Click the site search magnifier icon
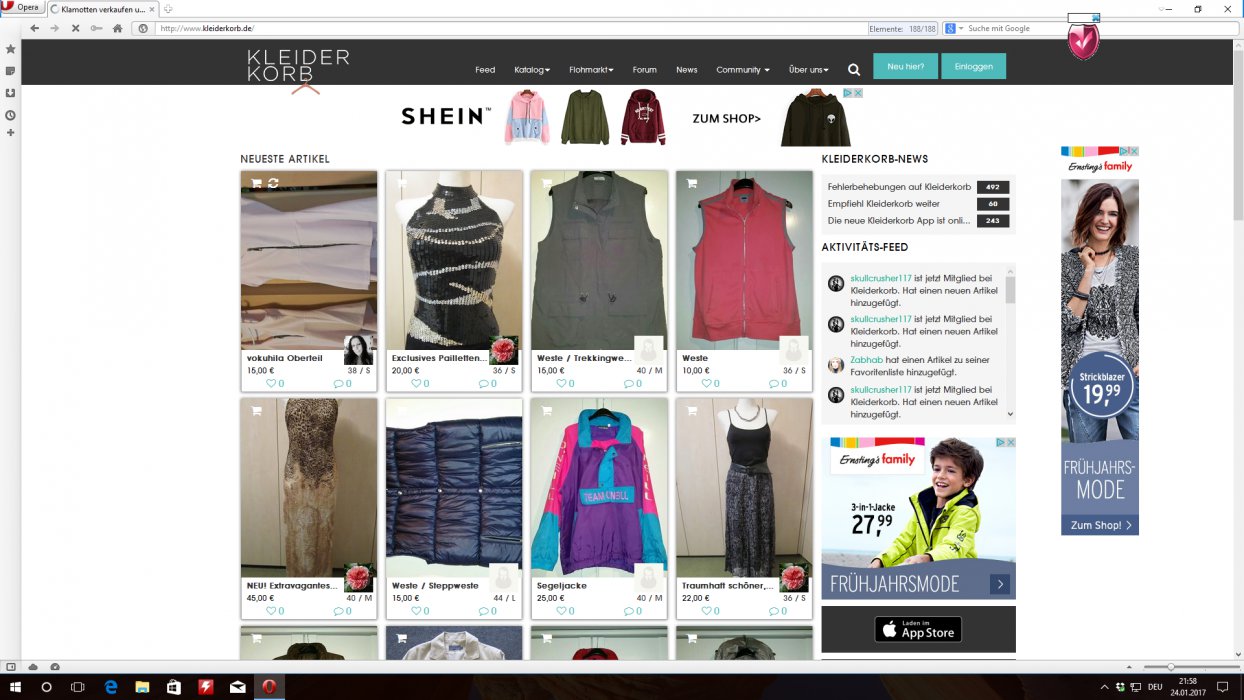This screenshot has width=1244, height=700. [x=854, y=70]
